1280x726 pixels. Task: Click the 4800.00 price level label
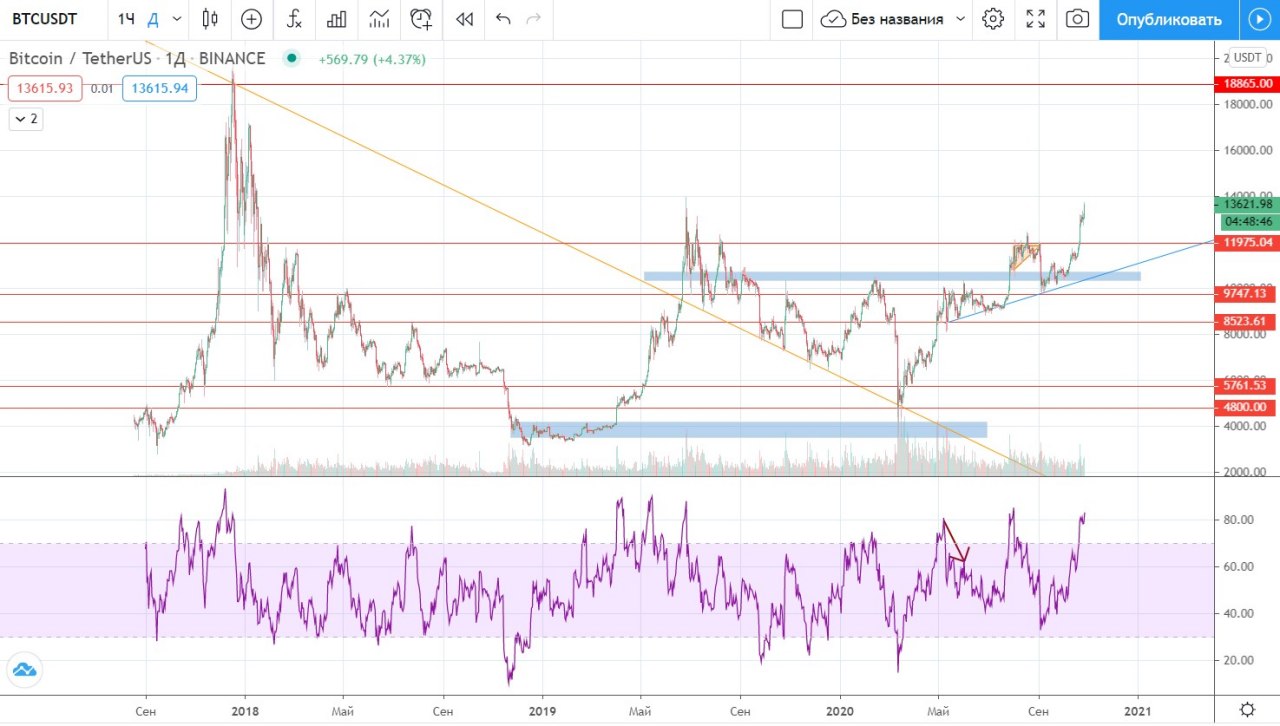tap(1244, 408)
